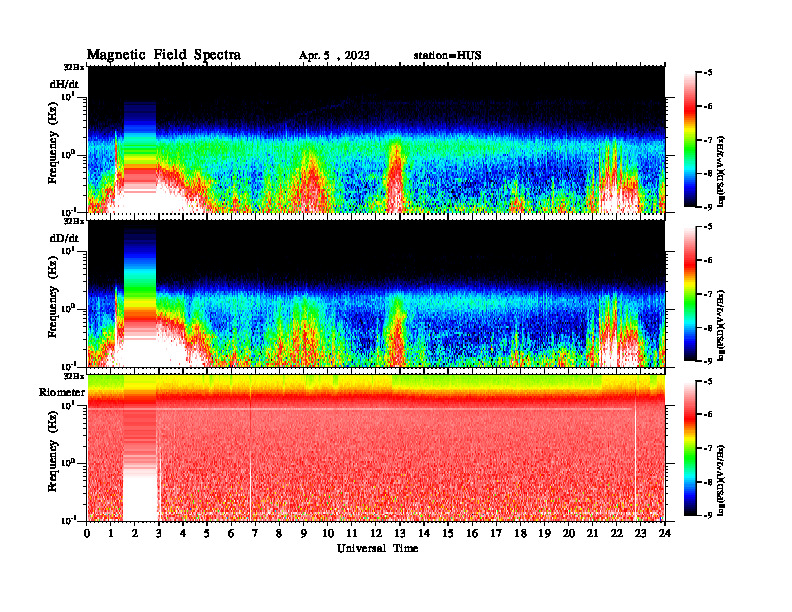The width and height of the screenshot is (792, 612).
Task: Click hour tick label '21' on time axis
Action: tap(592, 534)
